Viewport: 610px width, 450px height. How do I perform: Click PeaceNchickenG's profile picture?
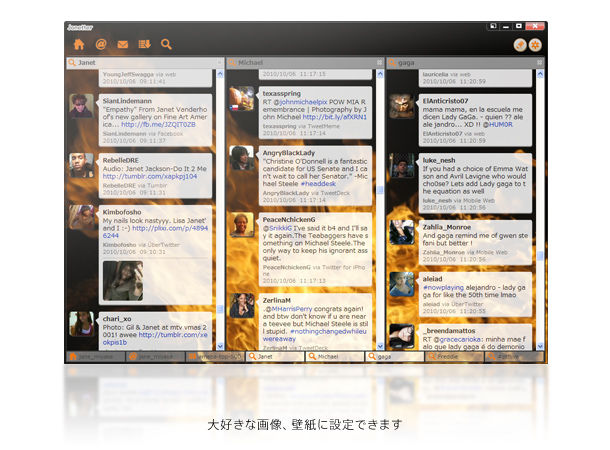click(242, 224)
